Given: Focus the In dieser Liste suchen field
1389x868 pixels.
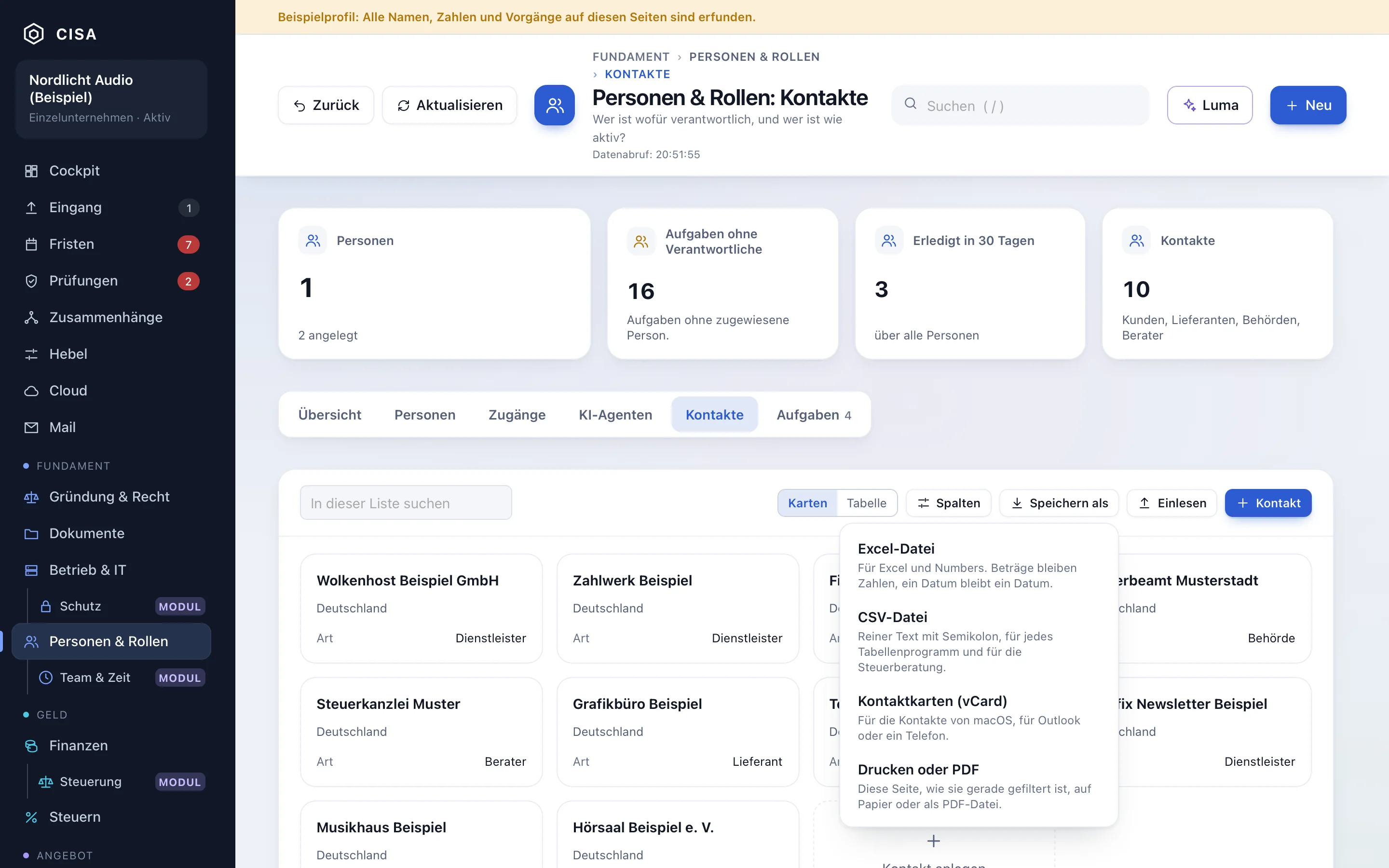Looking at the screenshot, I should coord(406,503).
